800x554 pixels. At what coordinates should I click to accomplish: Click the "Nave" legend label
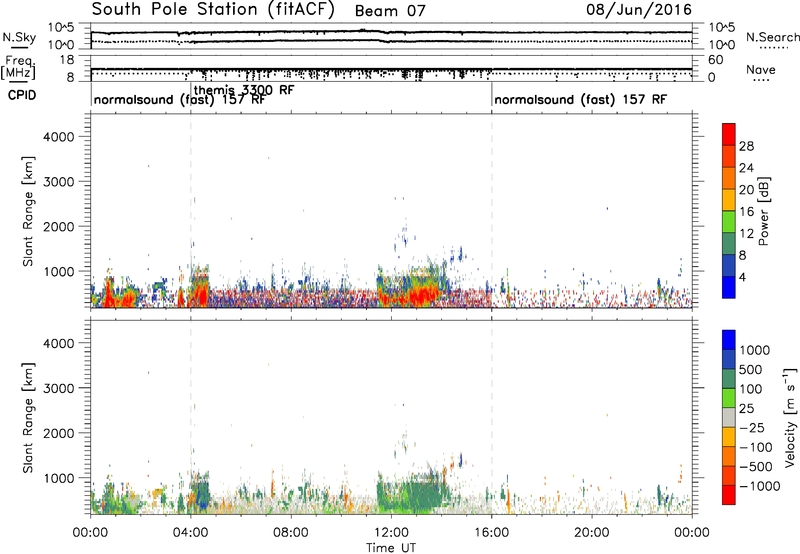(761, 69)
